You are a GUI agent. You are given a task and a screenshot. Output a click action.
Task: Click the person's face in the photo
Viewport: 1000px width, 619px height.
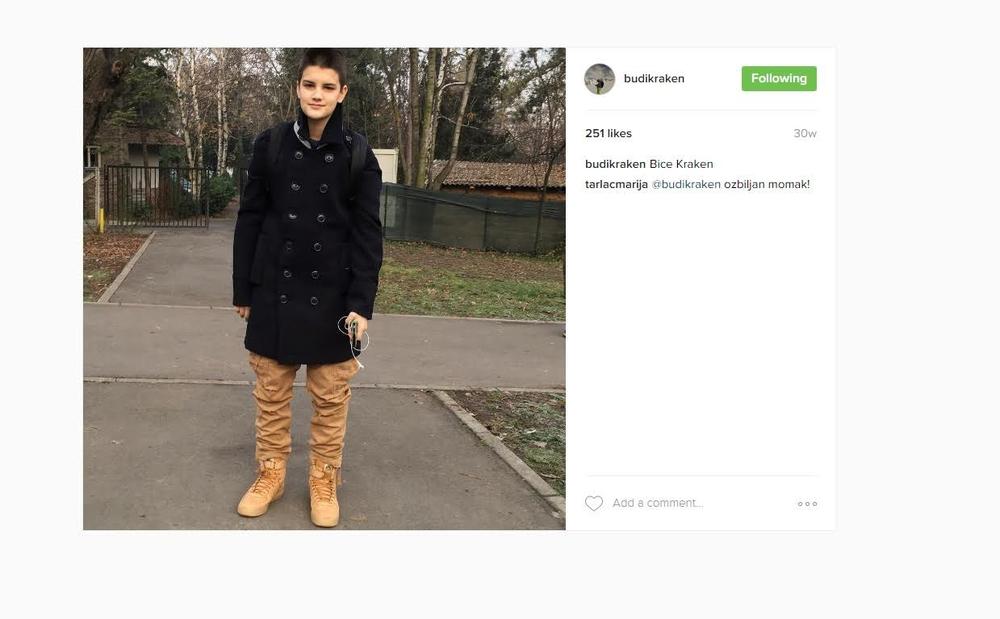click(320, 92)
